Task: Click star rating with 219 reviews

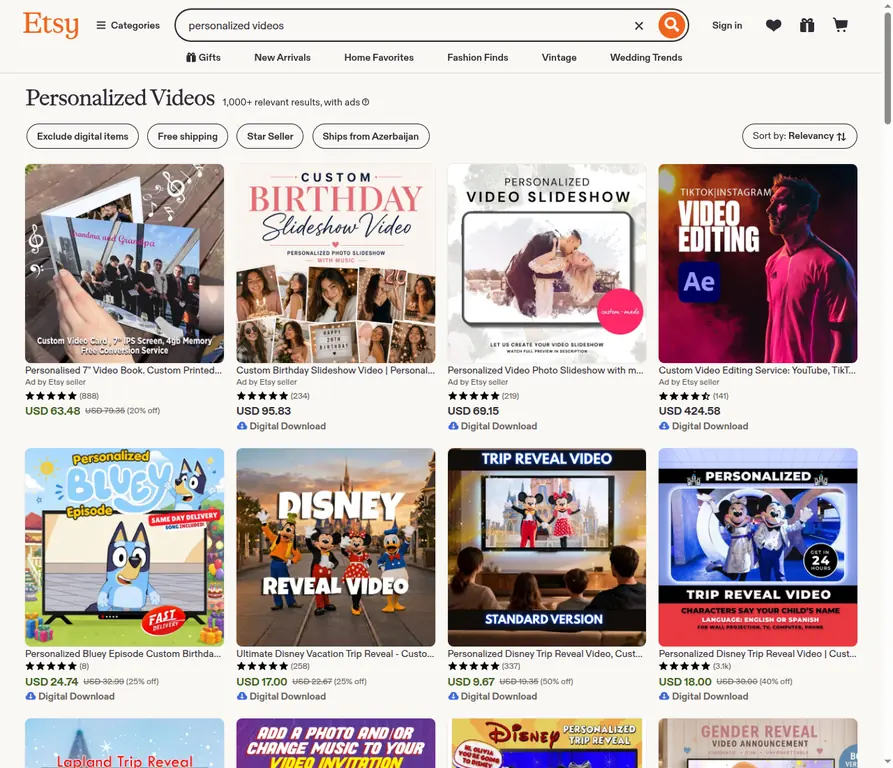Action: click(x=484, y=396)
